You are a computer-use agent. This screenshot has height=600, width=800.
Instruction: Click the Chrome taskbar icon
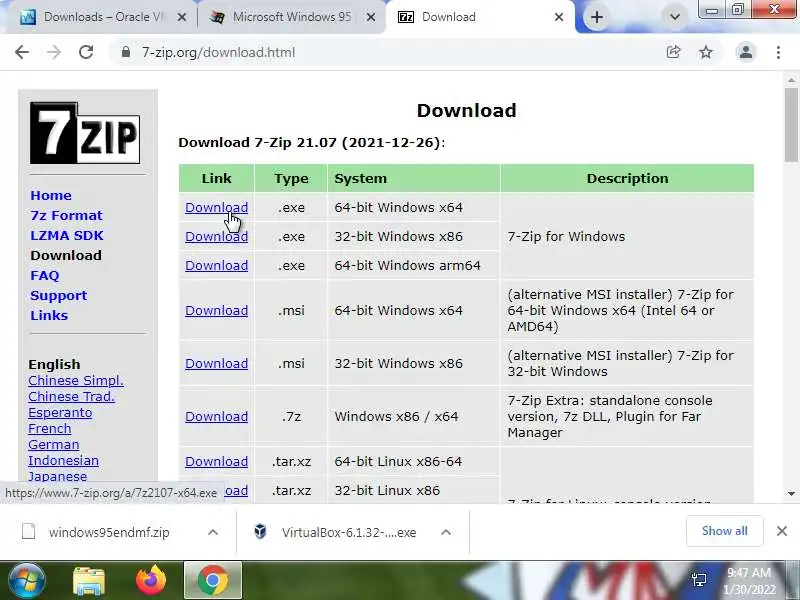click(x=213, y=581)
